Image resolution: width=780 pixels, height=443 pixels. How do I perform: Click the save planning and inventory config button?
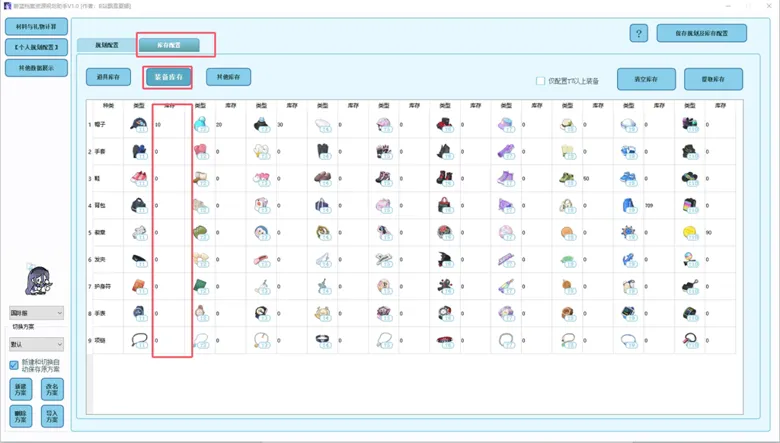coord(701,33)
